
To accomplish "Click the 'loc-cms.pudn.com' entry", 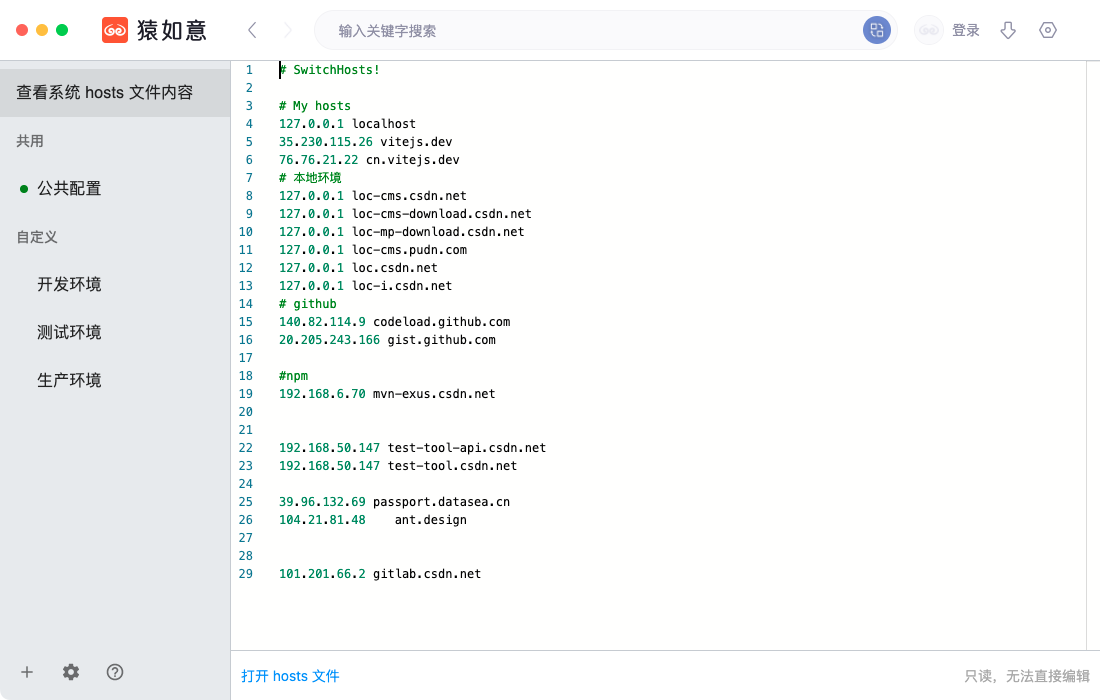I will [x=409, y=250].
